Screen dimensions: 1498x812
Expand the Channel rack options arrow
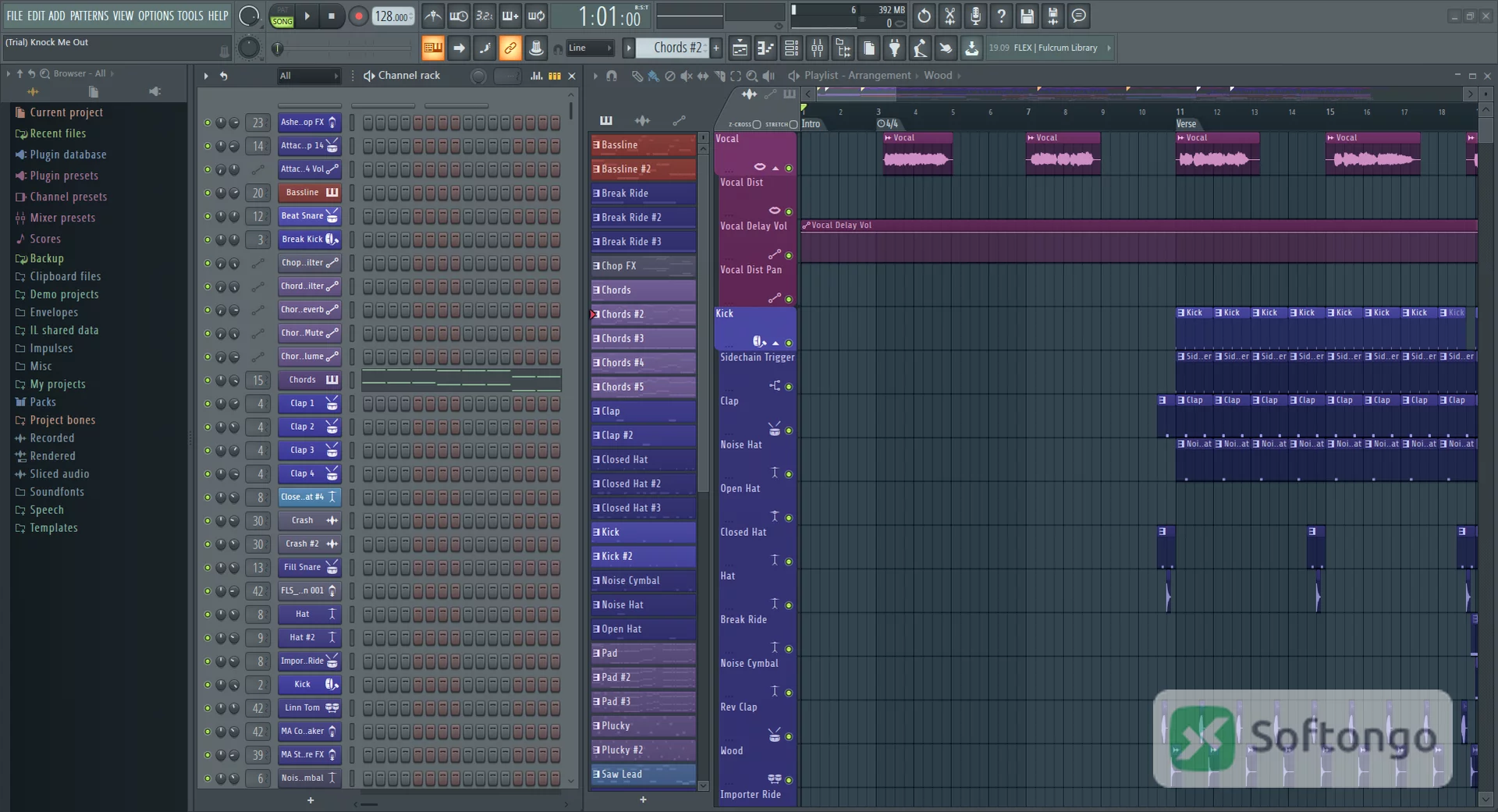(206, 76)
